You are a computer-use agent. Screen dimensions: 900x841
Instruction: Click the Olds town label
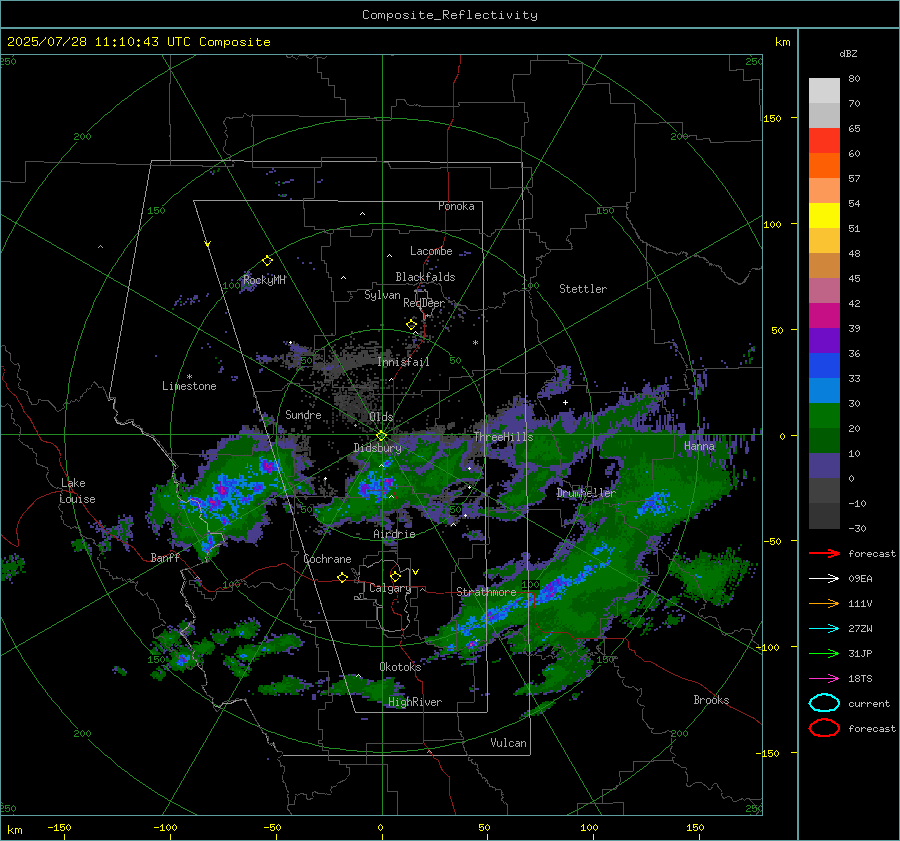coord(381,417)
